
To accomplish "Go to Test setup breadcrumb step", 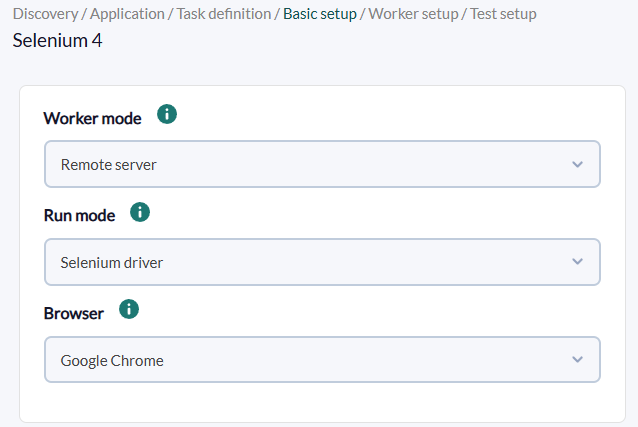I will point(503,14).
